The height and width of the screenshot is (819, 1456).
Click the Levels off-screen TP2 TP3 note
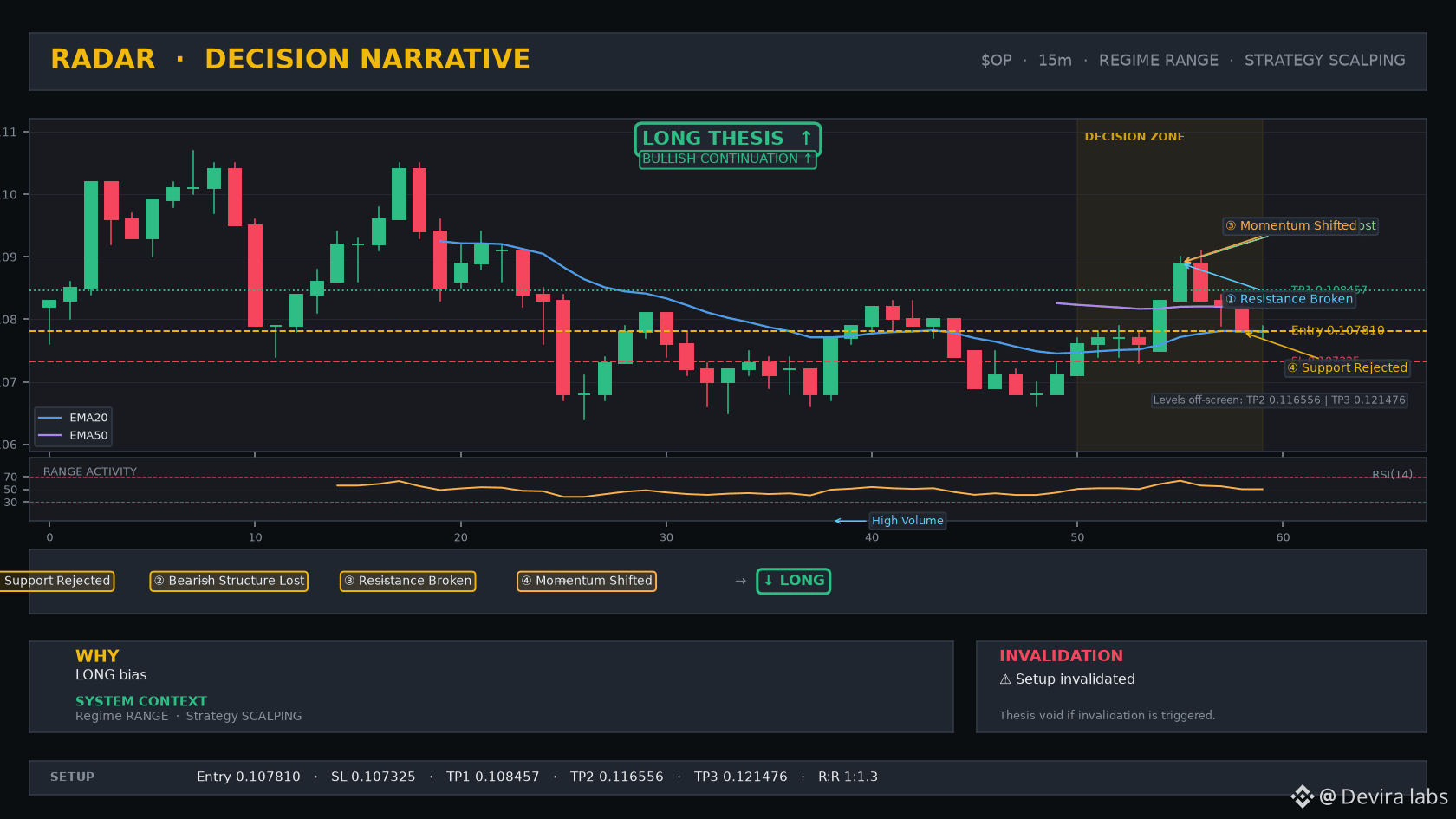(1279, 400)
